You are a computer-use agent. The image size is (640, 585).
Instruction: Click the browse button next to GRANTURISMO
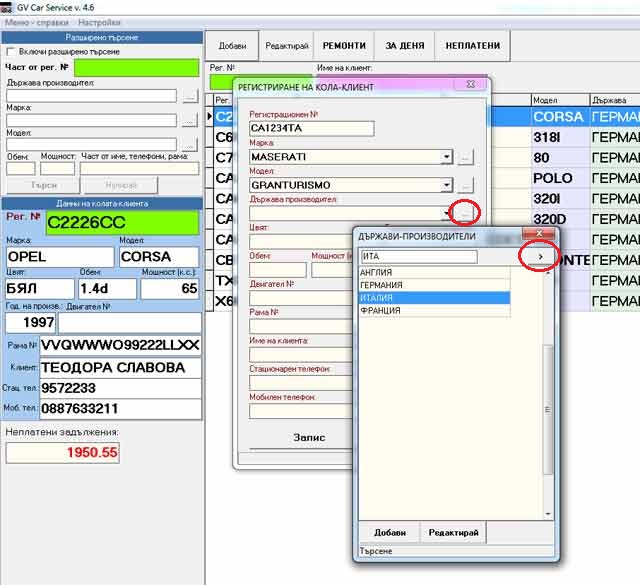(465, 185)
